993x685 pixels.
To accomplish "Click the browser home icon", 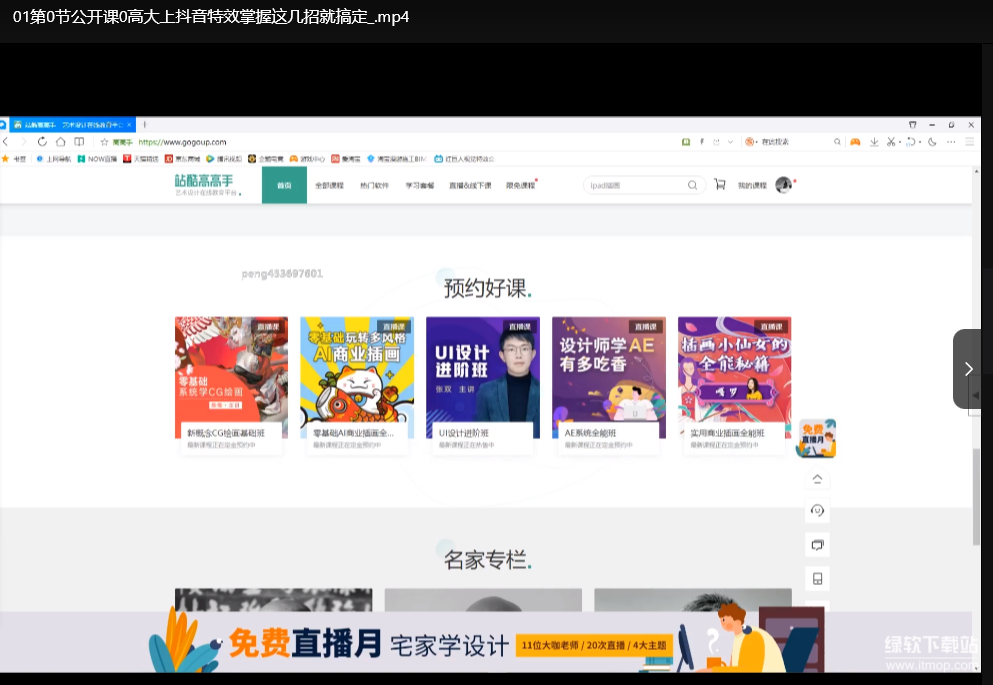I will click(60, 142).
